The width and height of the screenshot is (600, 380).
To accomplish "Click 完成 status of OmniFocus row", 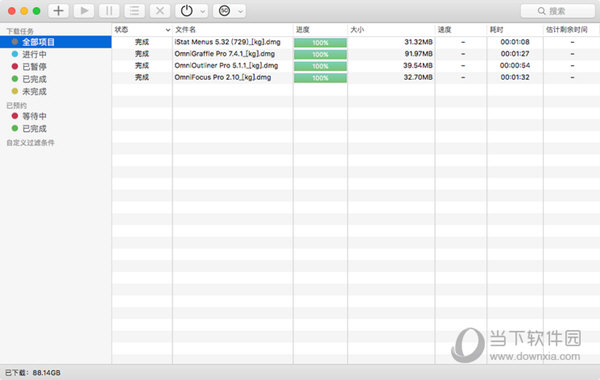I will click(x=142, y=77).
